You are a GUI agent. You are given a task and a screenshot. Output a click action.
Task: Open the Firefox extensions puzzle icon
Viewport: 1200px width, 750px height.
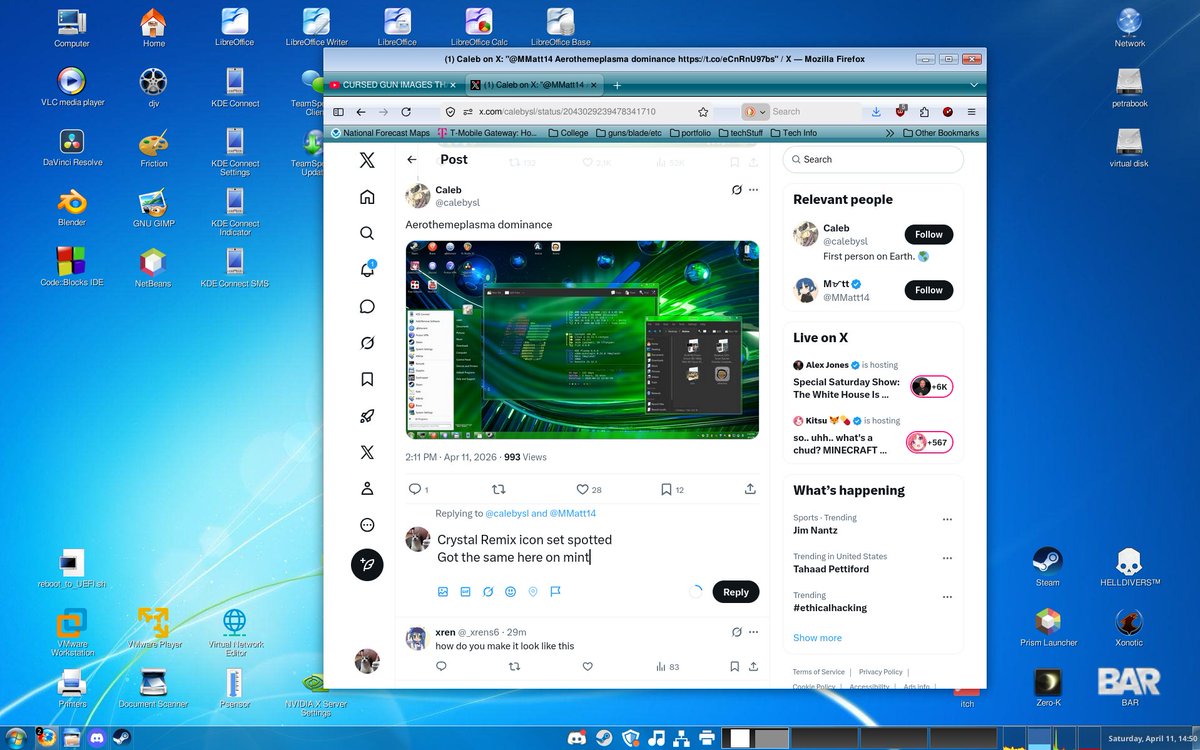924,112
